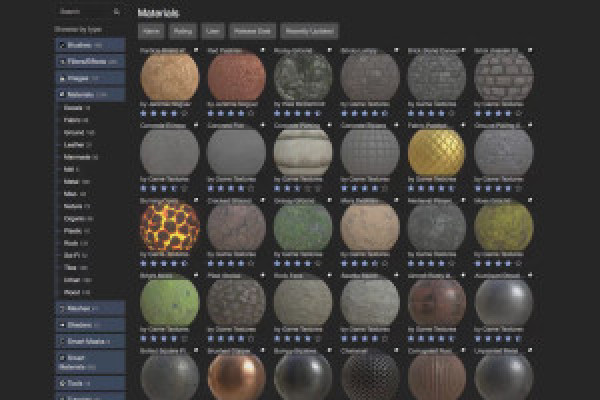
Task: Click the corner icon above the brushed copper material
Action: click(x=262, y=350)
